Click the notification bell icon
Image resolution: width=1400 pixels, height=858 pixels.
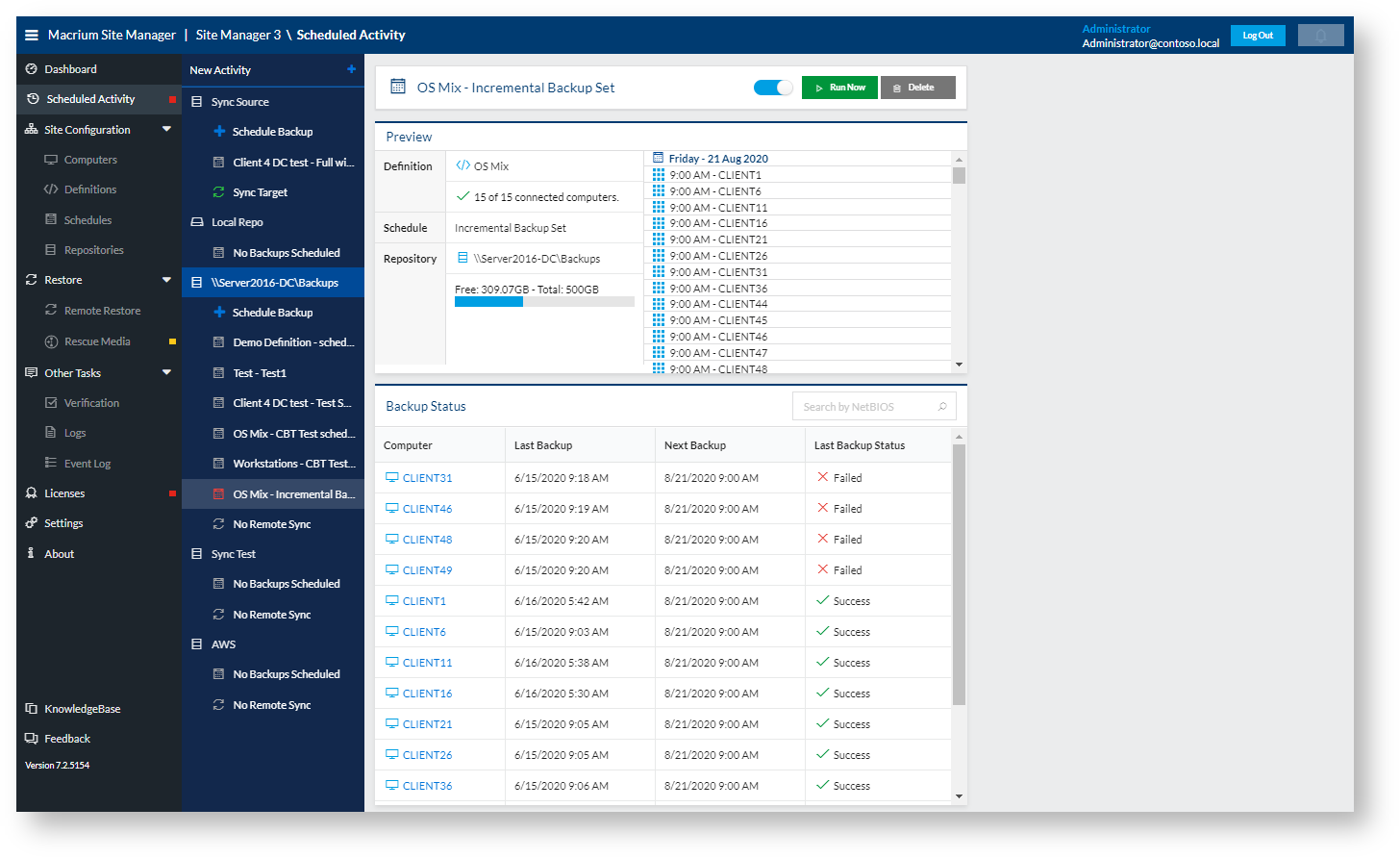[x=1321, y=35]
